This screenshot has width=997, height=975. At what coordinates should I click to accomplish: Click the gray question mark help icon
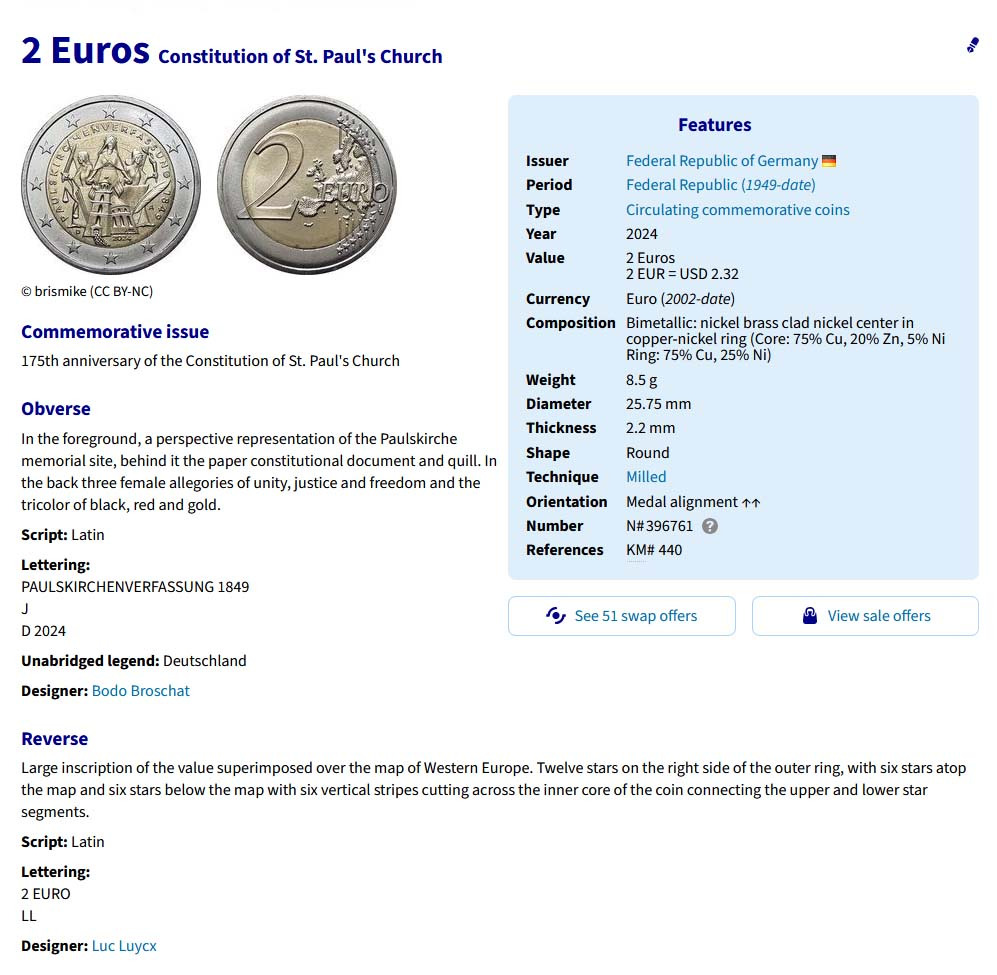point(710,526)
